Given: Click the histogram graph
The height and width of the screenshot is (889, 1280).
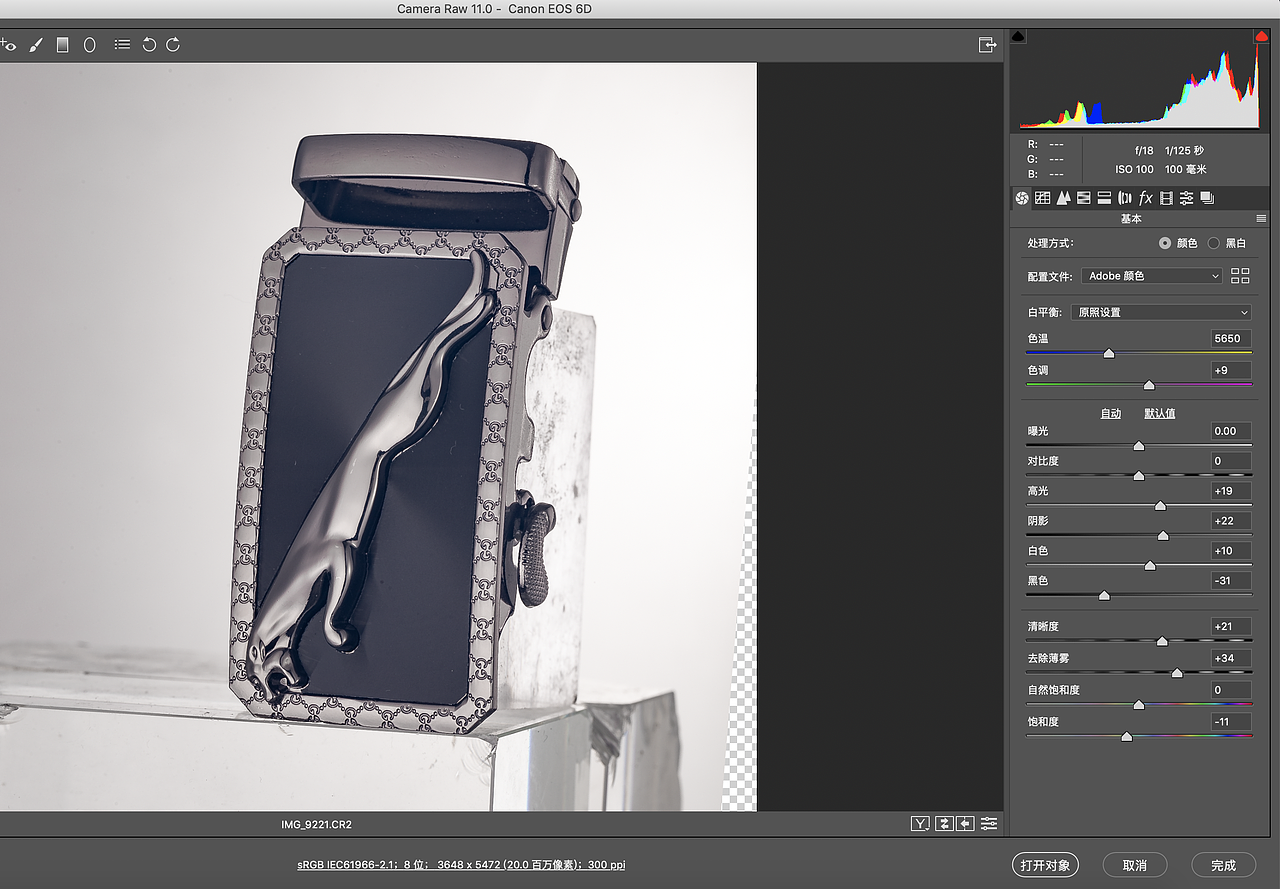Looking at the screenshot, I should click(1140, 80).
